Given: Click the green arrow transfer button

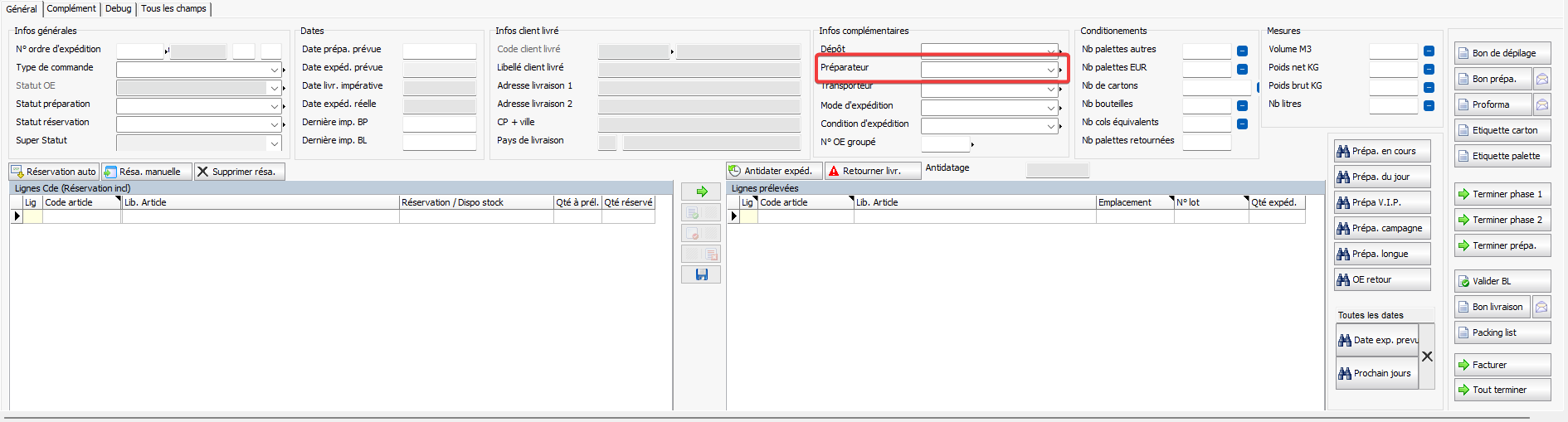Looking at the screenshot, I should click(701, 192).
